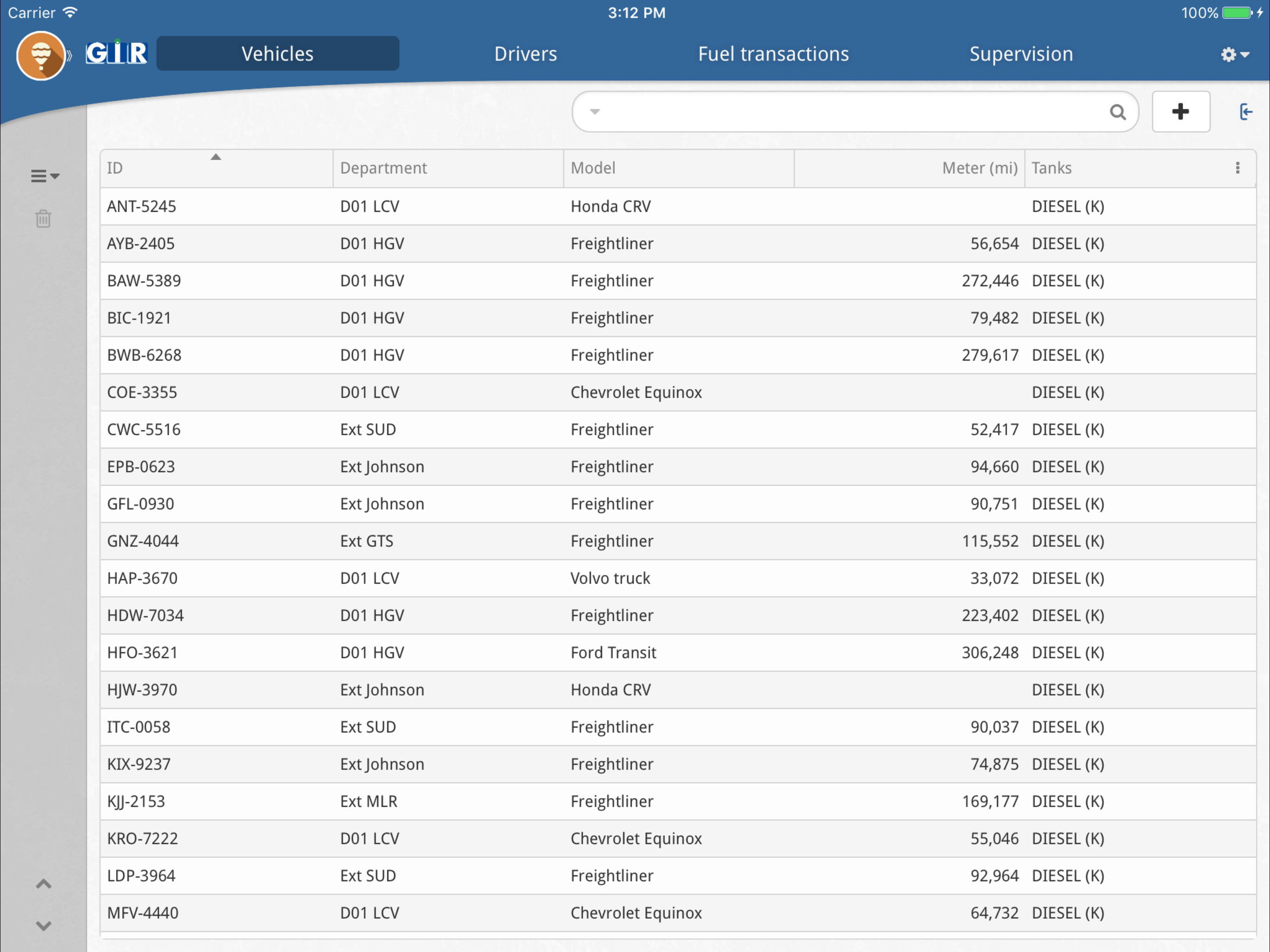The width and height of the screenshot is (1270, 952).
Task: Sort by Meter (mi) column header
Action: [x=909, y=168]
